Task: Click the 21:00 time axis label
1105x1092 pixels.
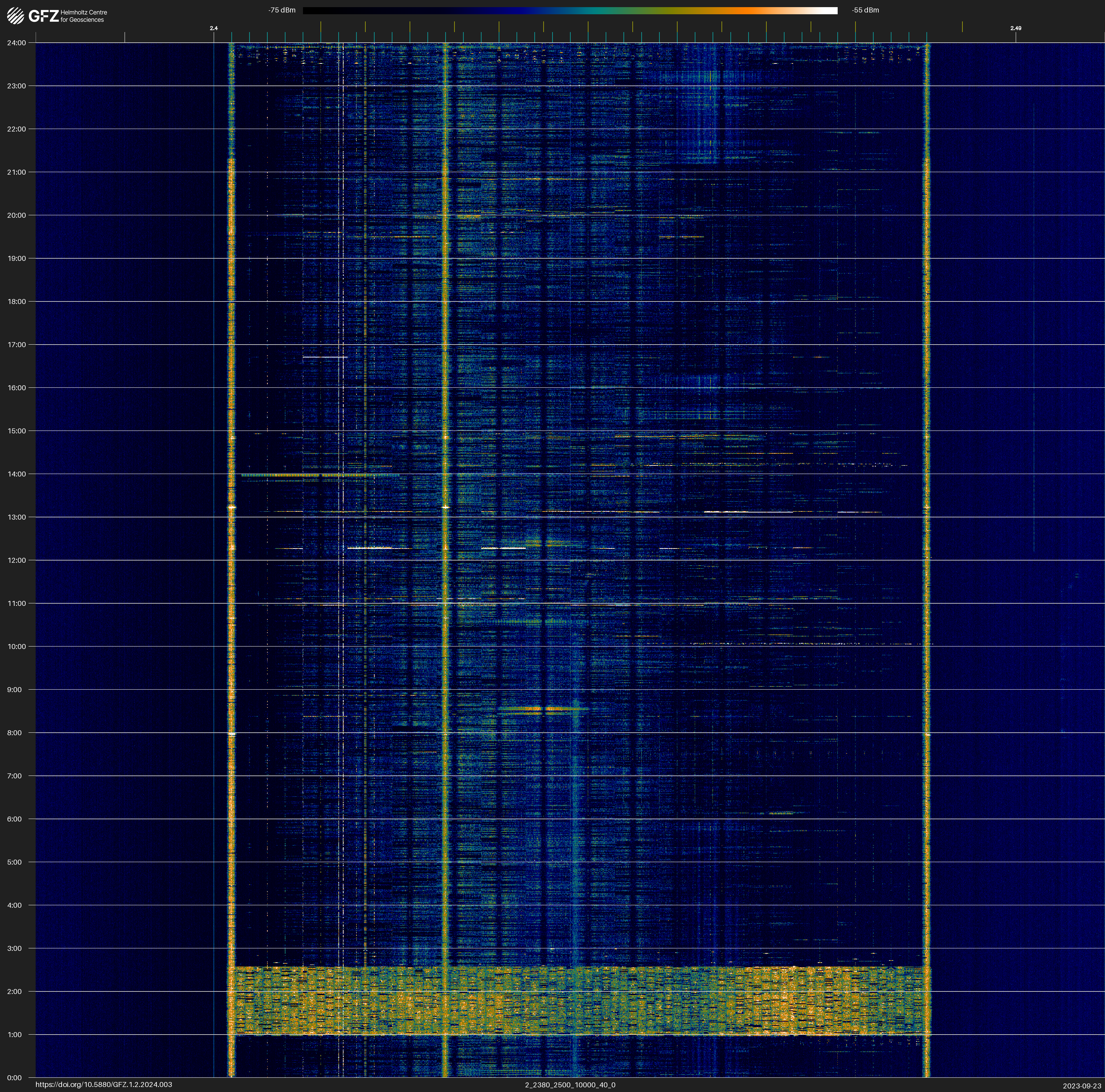Action: click(x=17, y=172)
